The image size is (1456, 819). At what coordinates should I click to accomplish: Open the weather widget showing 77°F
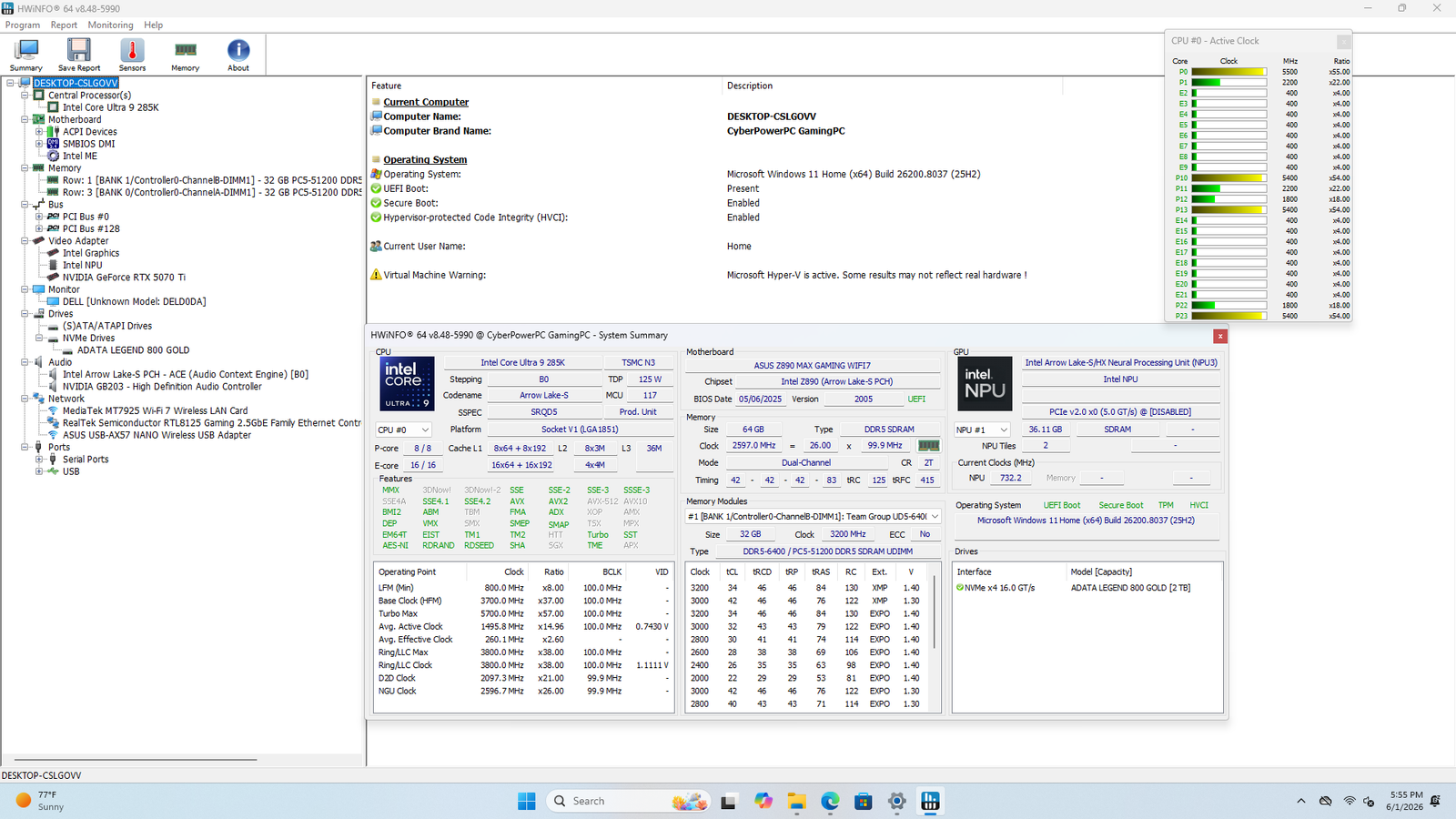(41, 801)
